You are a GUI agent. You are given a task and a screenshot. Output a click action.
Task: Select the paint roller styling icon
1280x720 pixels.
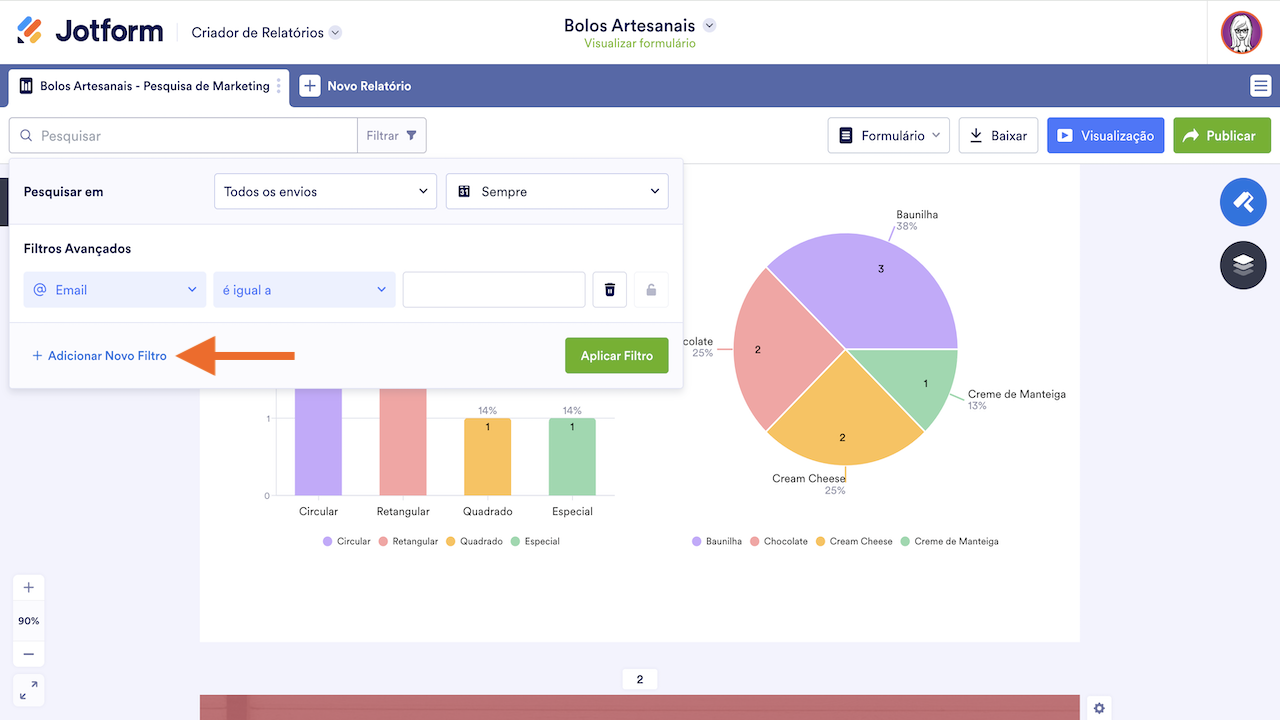[1243, 202]
